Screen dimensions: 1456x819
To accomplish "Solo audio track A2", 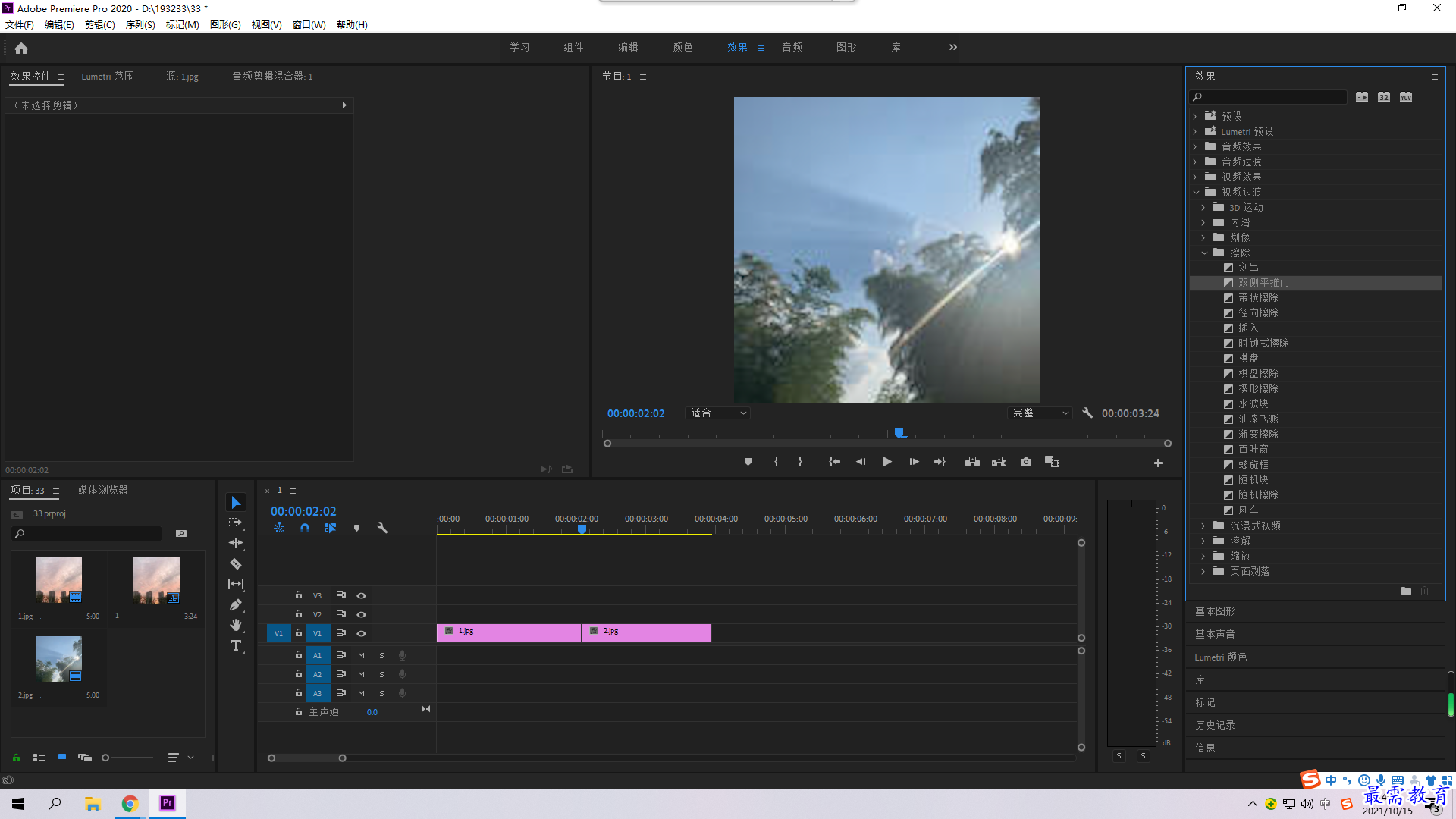I will [381, 675].
